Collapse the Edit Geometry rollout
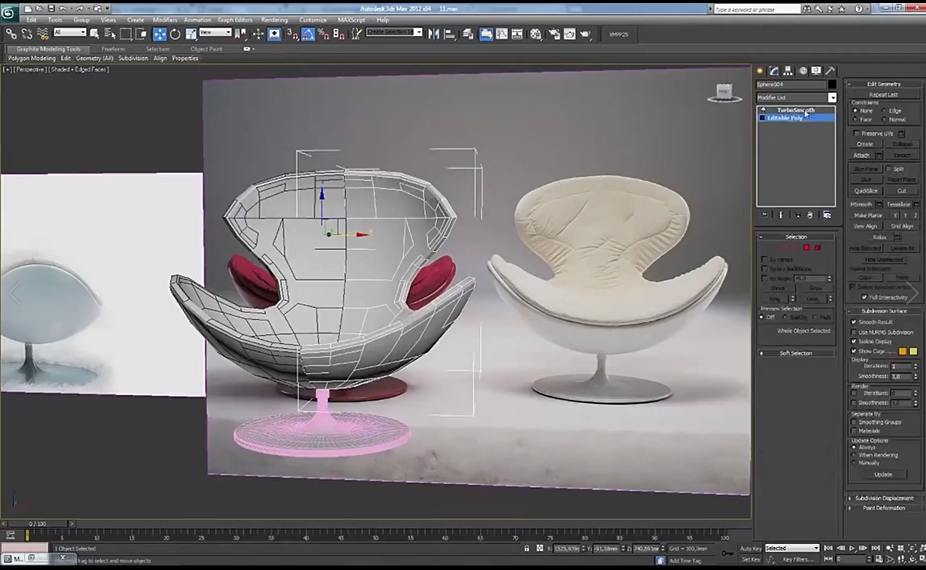Viewport: 926px width, 570px height. 883,84
